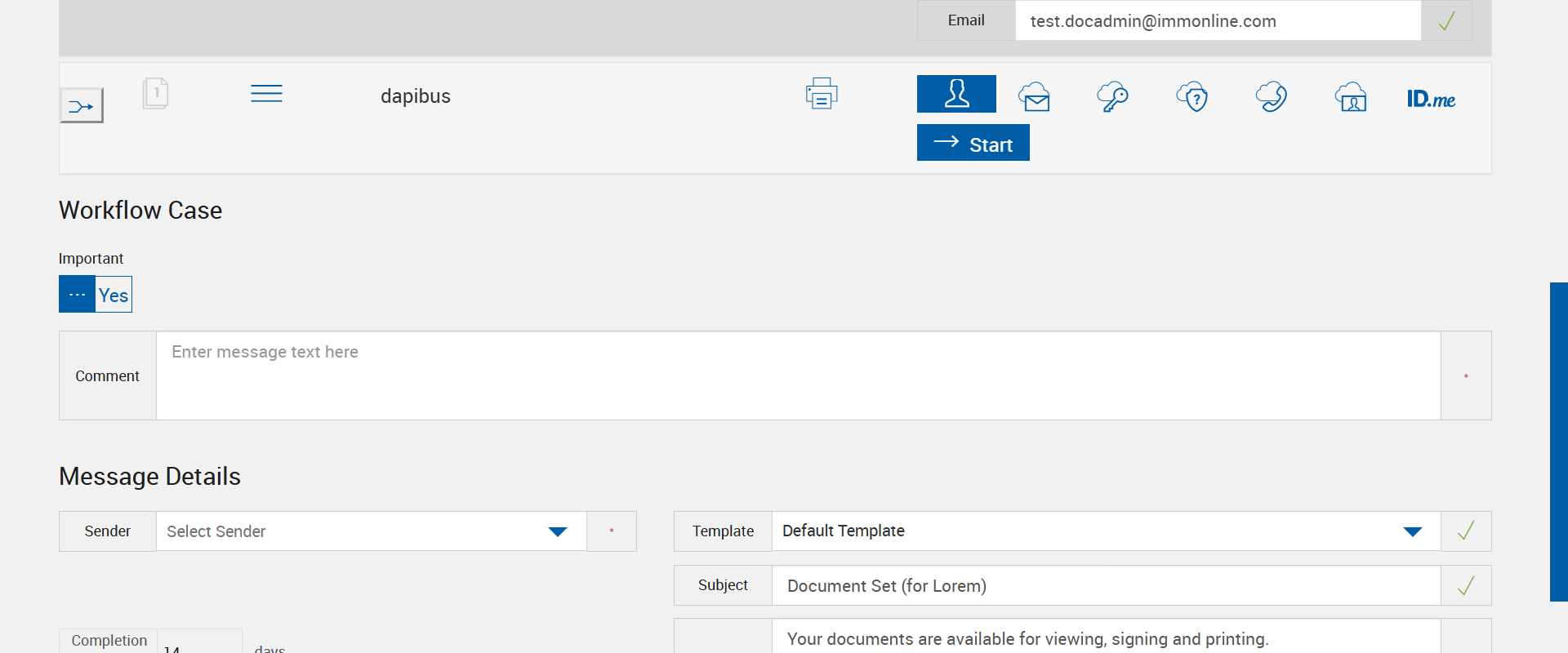Image resolution: width=1568 pixels, height=653 pixels.
Task: Select the person signer icon
Action: coord(956,94)
